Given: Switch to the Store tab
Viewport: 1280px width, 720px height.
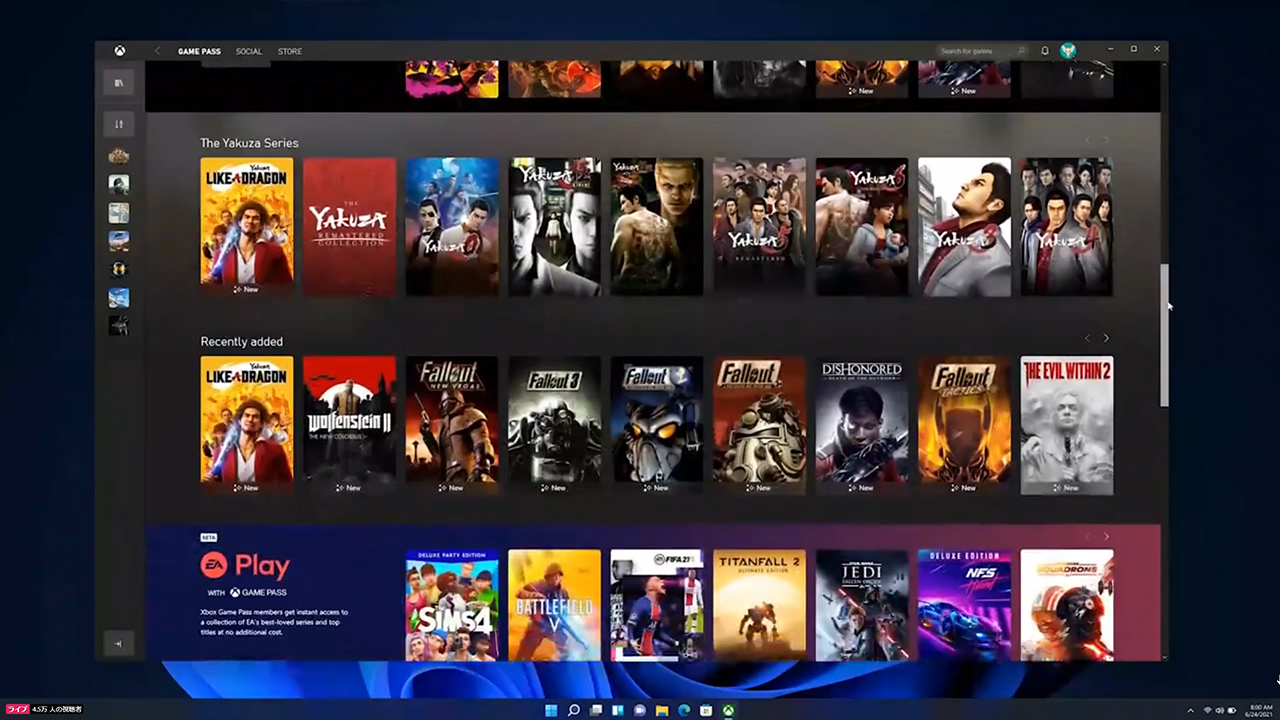Looking at the screenshot, I should [290, 51].
